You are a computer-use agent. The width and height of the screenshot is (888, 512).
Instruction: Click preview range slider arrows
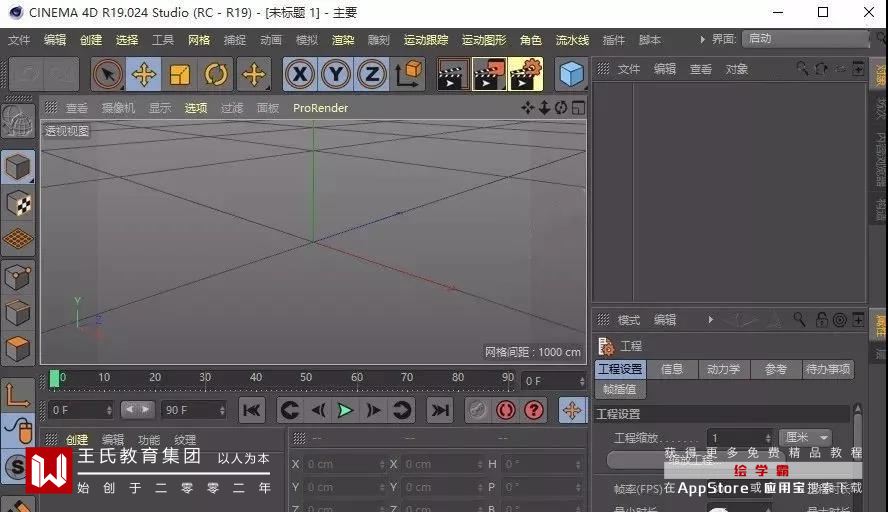[138, 409]
